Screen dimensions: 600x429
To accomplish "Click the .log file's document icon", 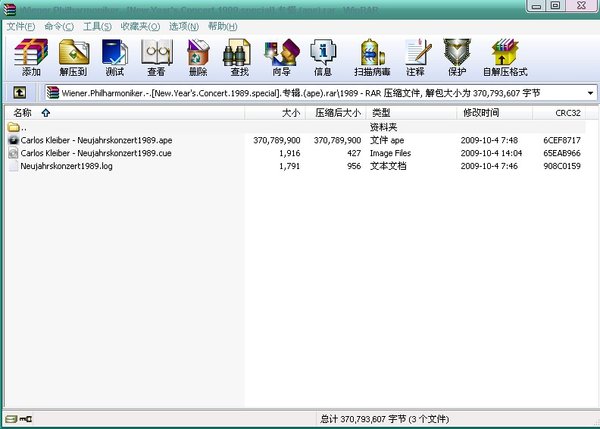I will pos(13,166).
